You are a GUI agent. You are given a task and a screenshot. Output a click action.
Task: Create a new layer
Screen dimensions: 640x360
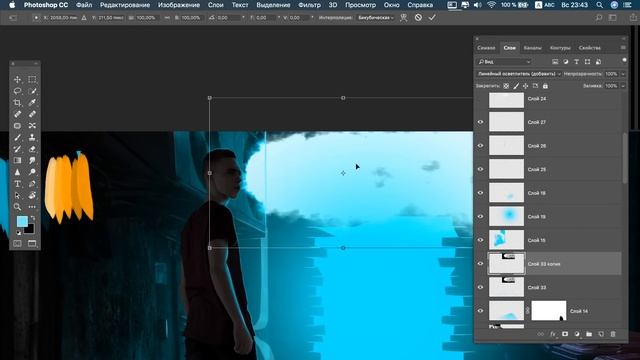point(601,334)
